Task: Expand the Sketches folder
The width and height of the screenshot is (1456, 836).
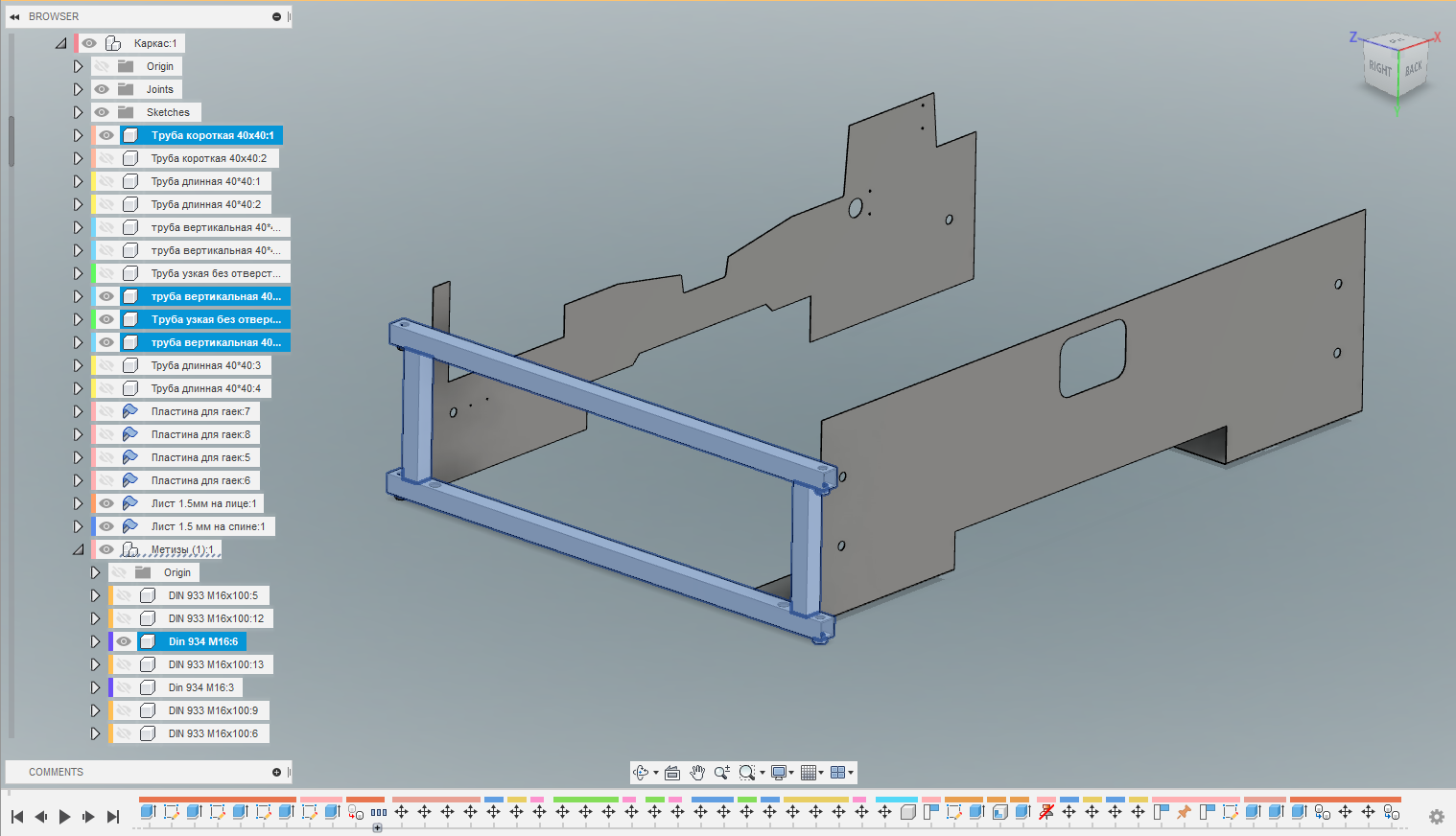Action: pyautogui.click(x=79, y=112)
